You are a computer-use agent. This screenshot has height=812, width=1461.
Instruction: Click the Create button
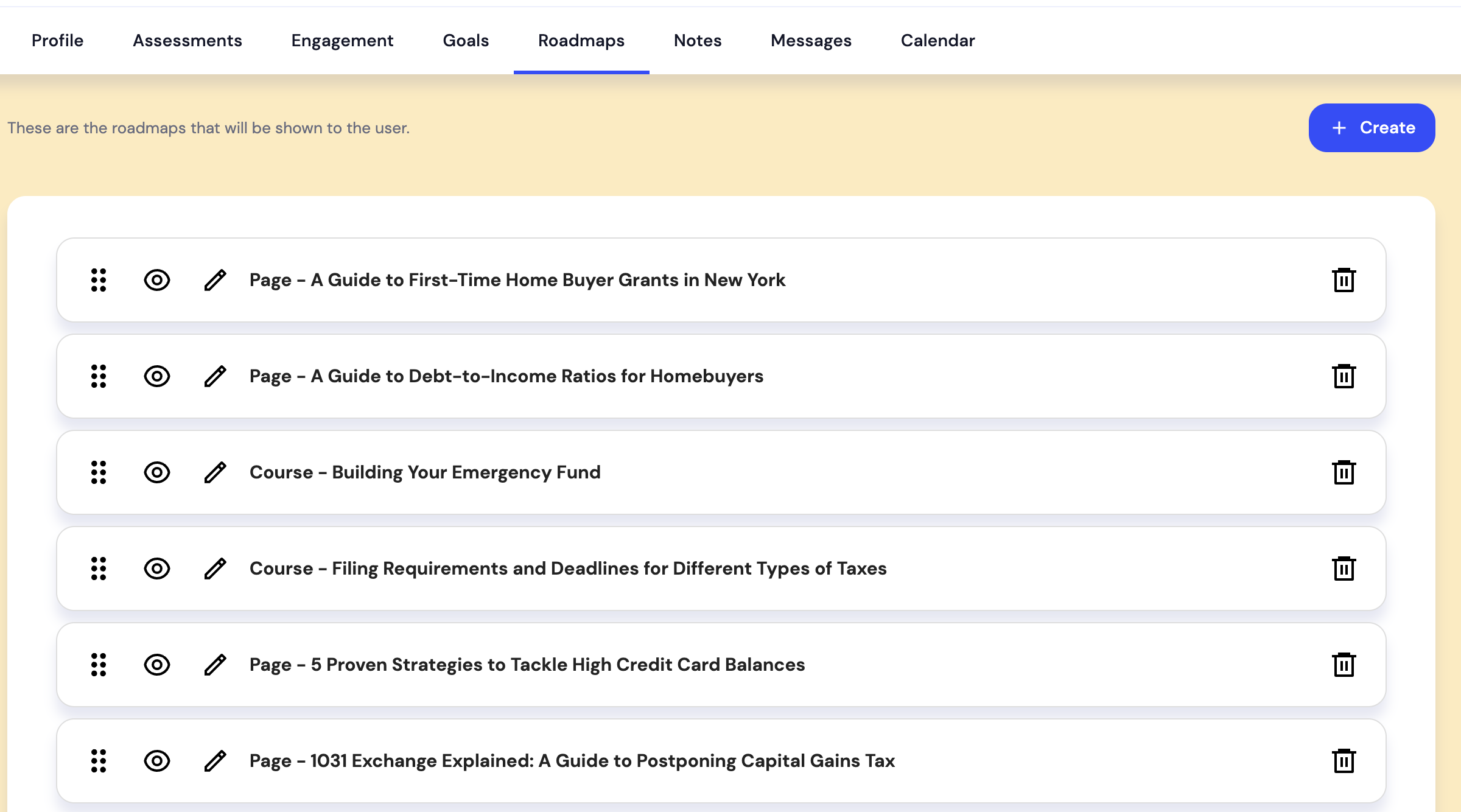1372,127
